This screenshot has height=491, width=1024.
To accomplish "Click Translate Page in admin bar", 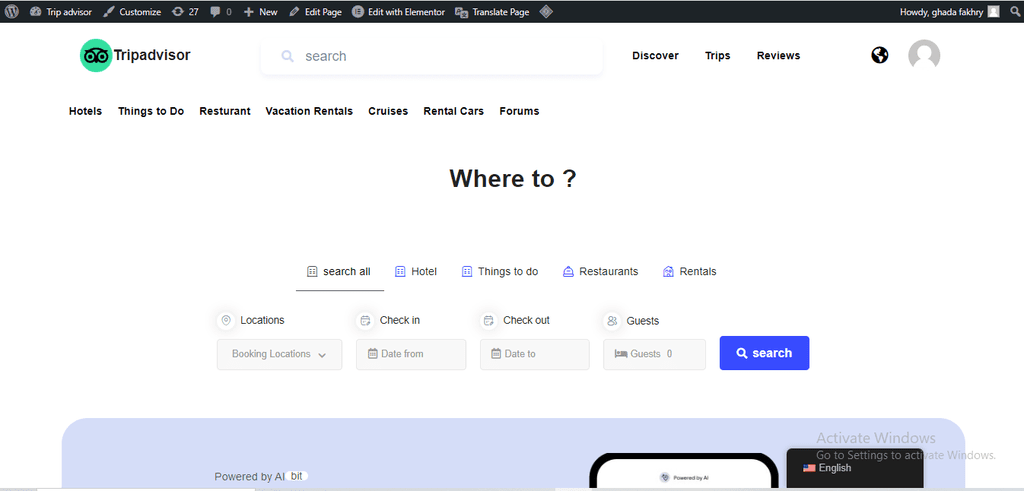I will pos(492,12).
